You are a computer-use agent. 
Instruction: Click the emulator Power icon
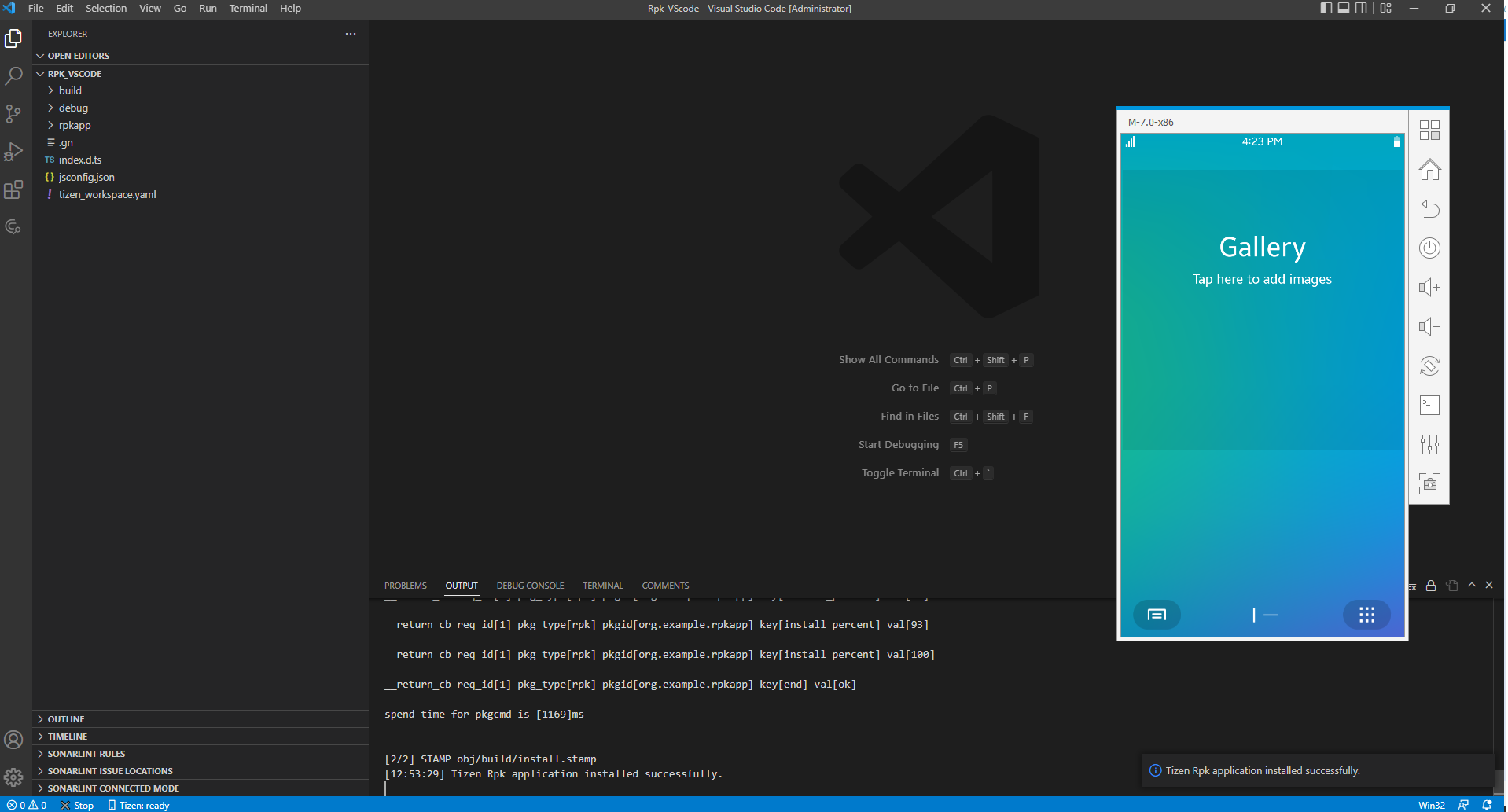point(1429,248)
